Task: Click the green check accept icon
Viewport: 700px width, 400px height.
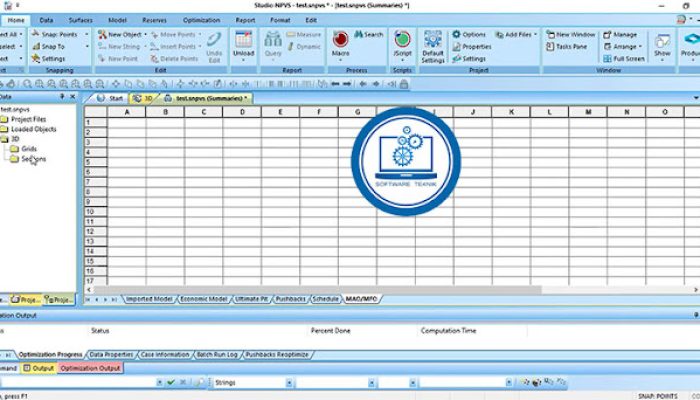Action: [171, 383]
